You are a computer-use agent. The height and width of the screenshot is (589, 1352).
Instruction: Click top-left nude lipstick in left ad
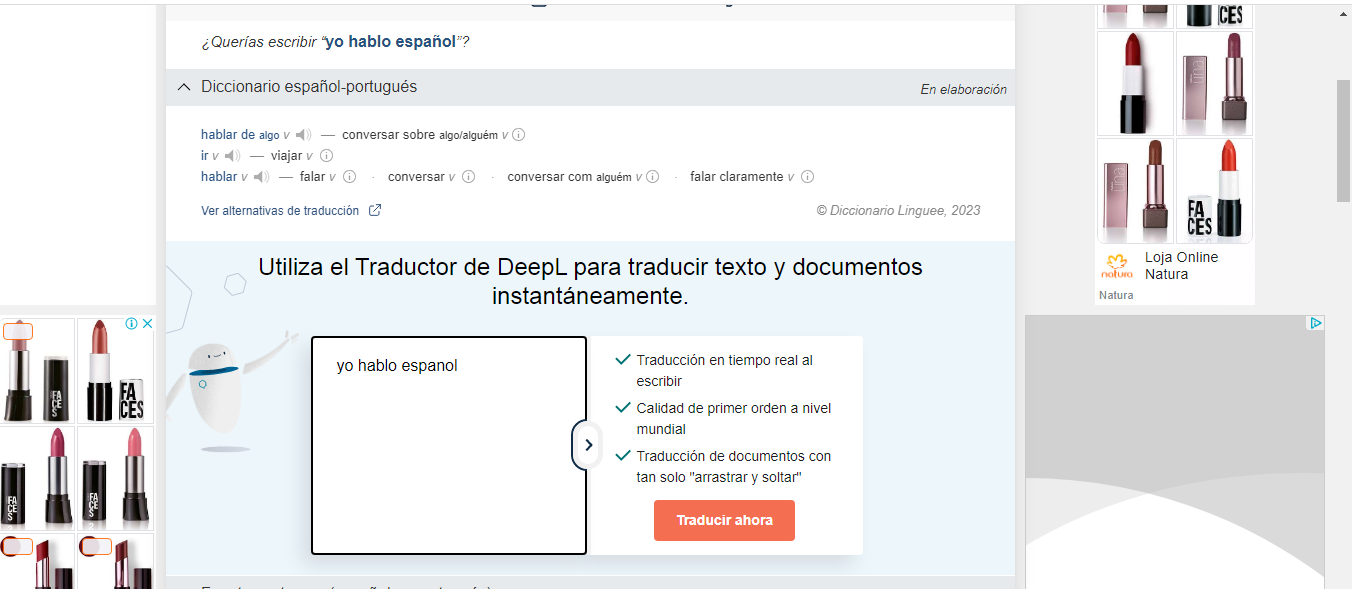[x=37, y=371]
